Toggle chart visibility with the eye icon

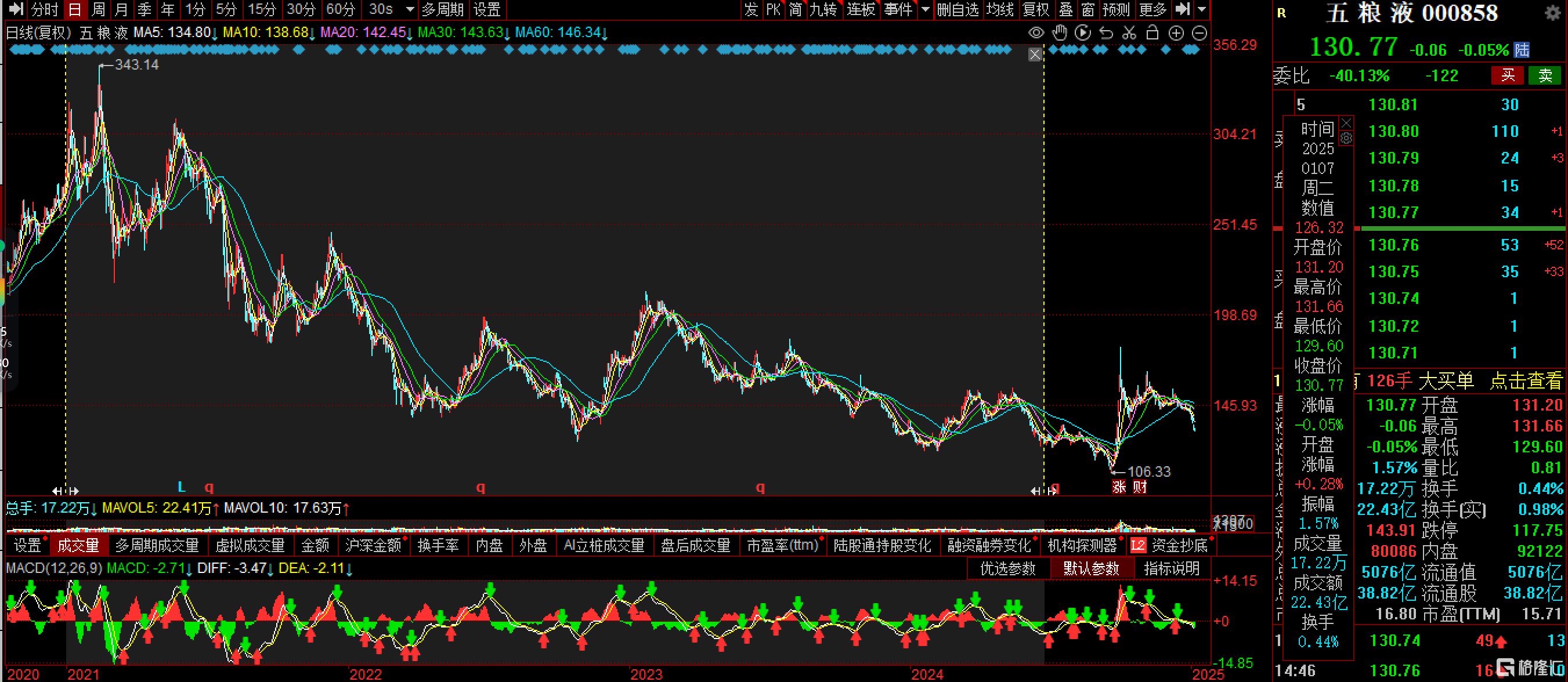coord(1036,33)
